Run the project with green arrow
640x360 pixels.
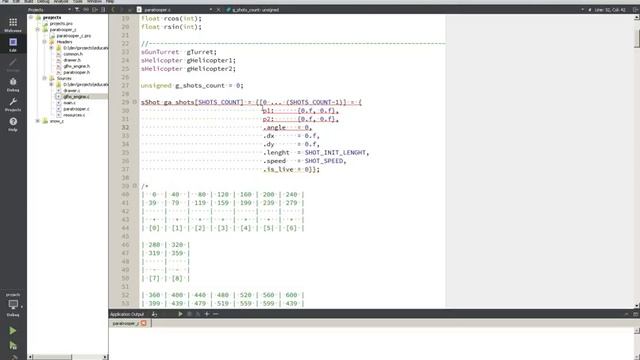(13, 330)
